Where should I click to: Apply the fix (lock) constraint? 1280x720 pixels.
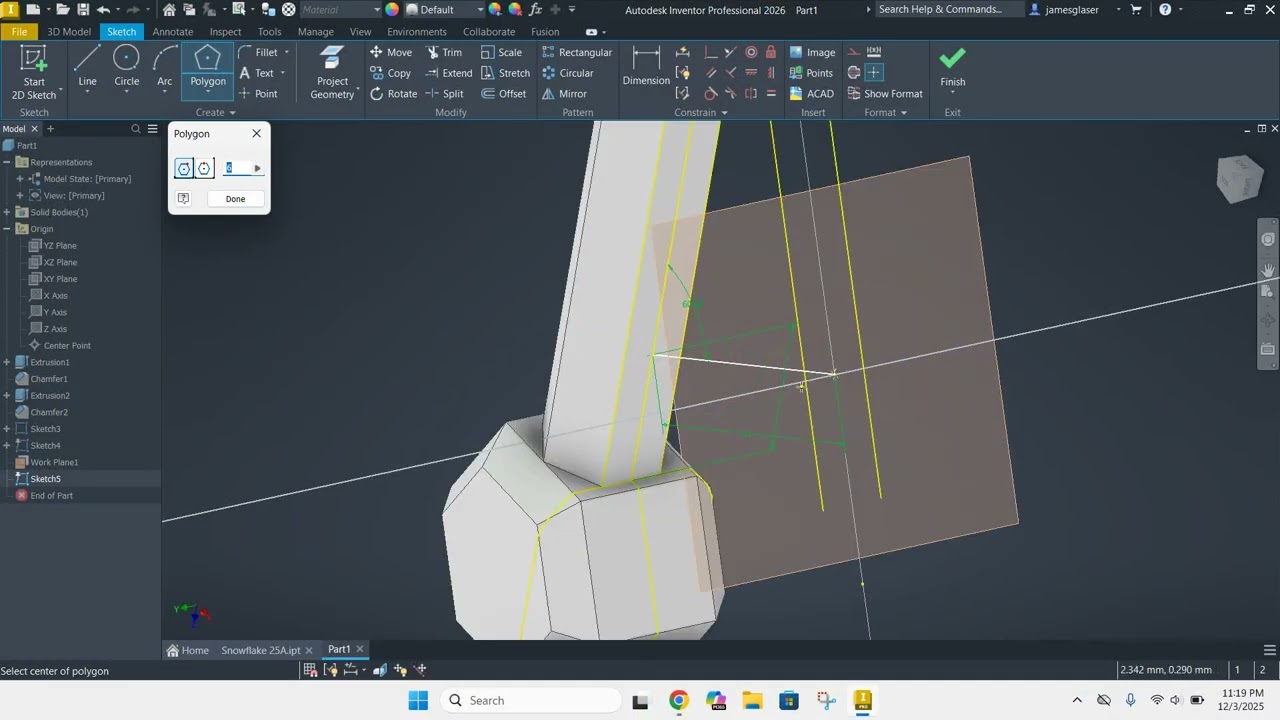point(771,52)
